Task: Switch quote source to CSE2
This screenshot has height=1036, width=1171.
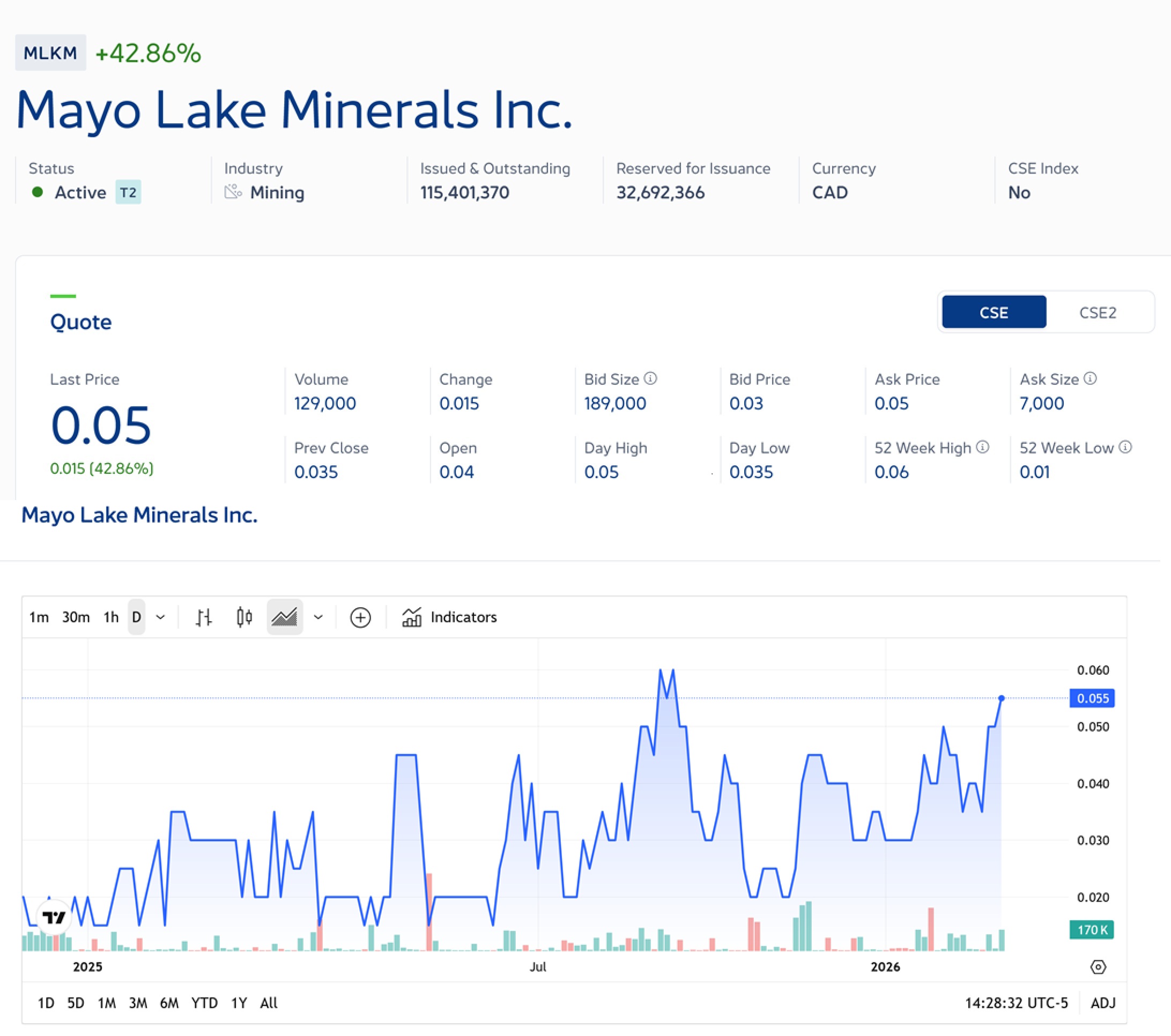Action: 1098,312
